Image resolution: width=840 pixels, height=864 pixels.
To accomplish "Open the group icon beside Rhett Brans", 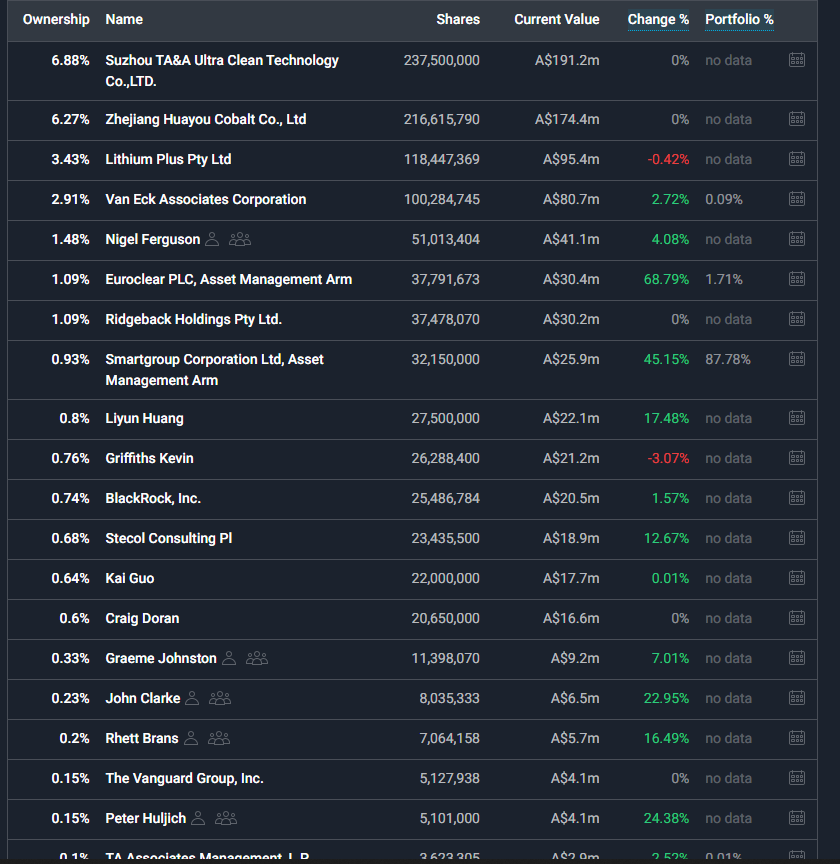I will [x=219, y=738].
